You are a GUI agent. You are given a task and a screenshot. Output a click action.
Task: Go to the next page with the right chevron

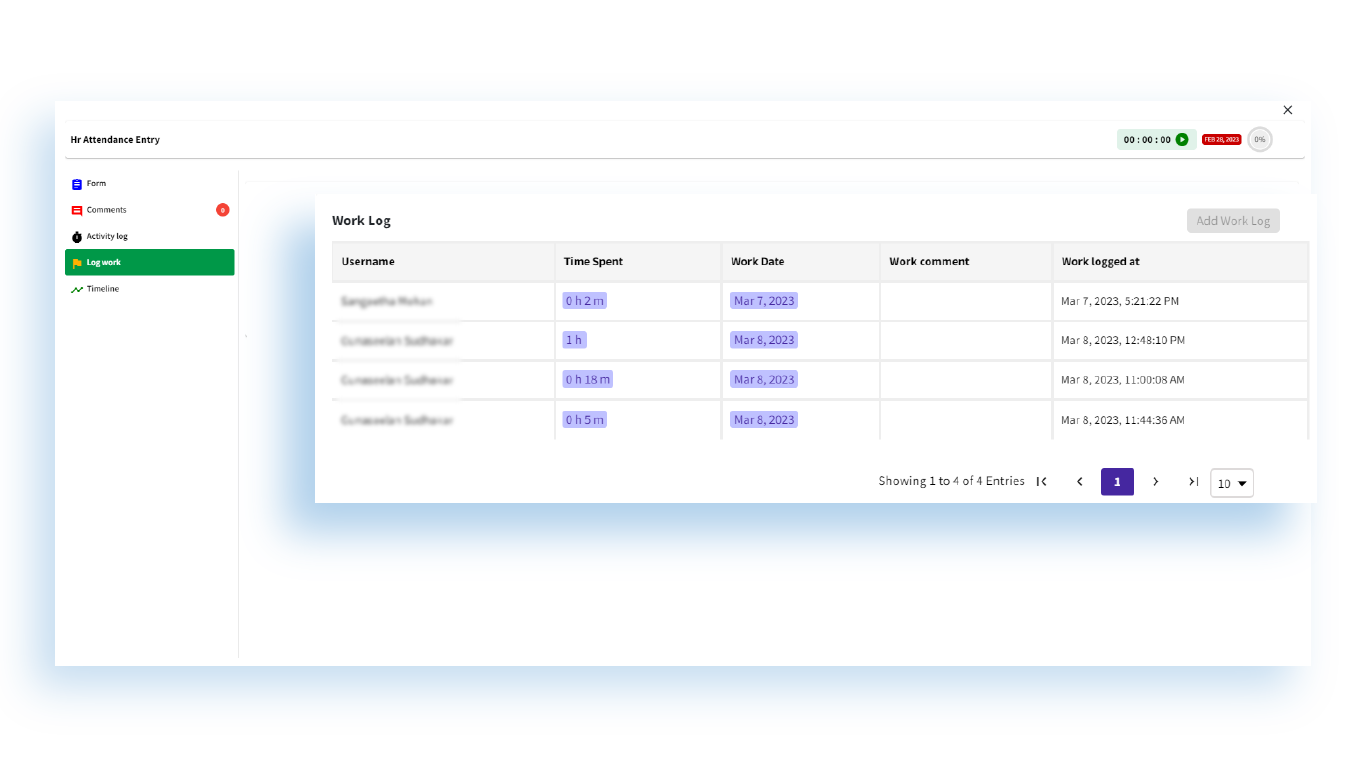(x=1155, y=481)
